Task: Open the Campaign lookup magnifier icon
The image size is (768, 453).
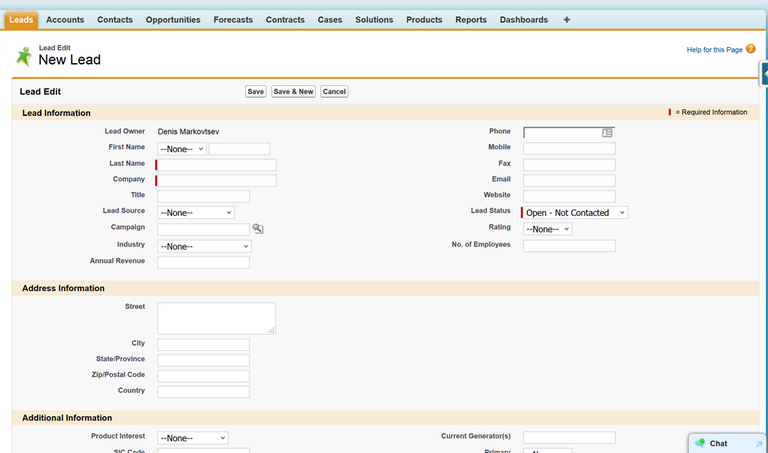Action: point(258,229)
